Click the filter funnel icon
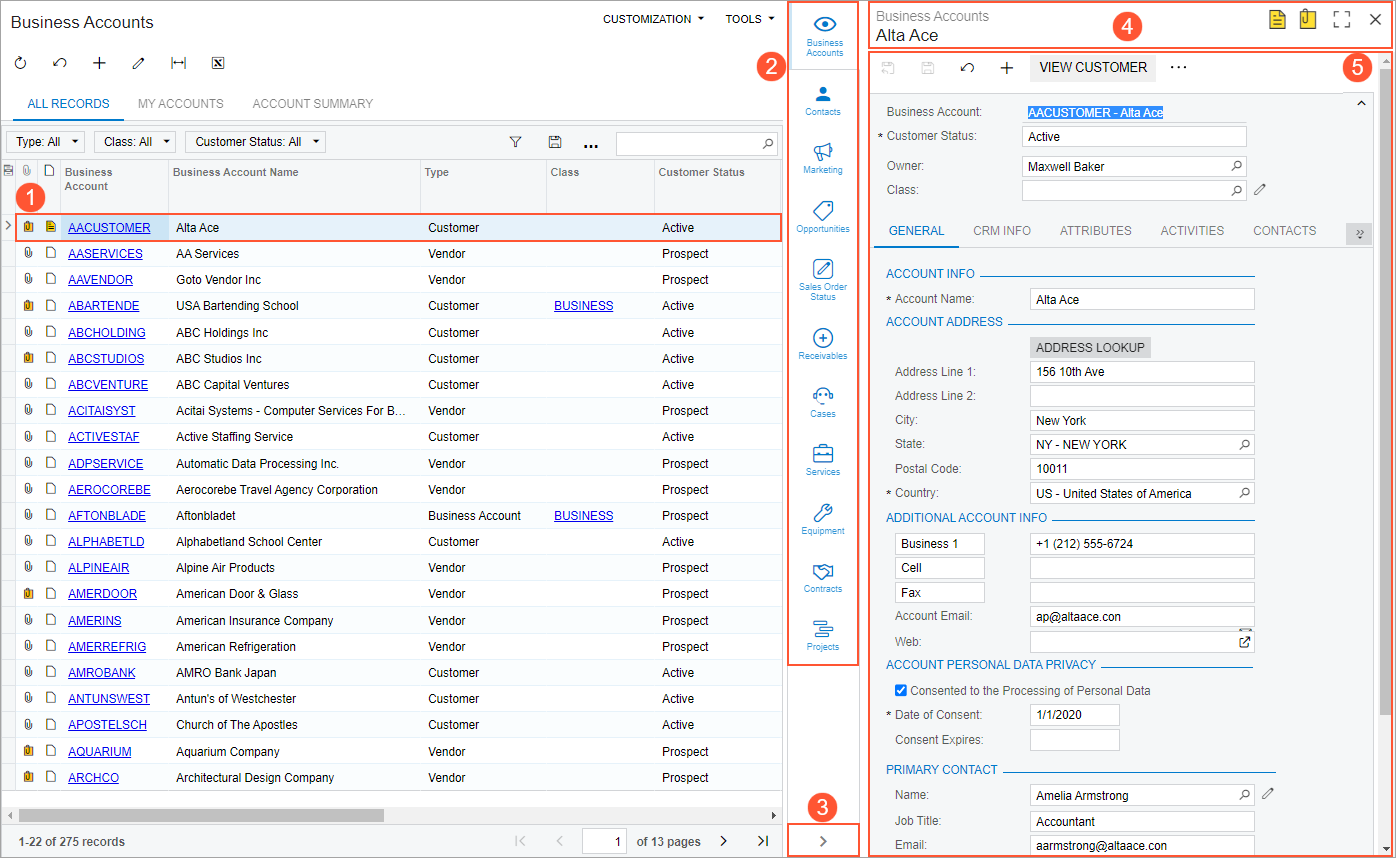The height and width of the screenshot is (858, 1396). coord(516,143)
